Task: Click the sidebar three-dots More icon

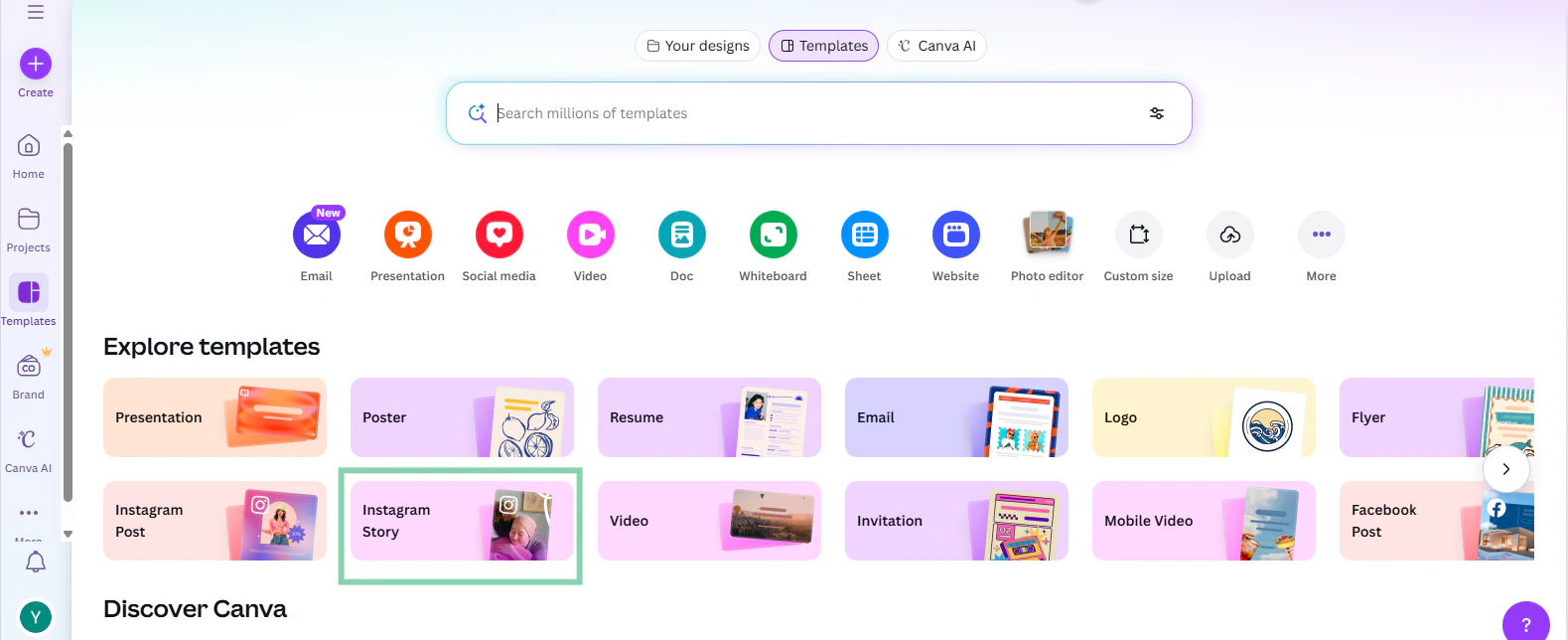Action: pos(29,513)
